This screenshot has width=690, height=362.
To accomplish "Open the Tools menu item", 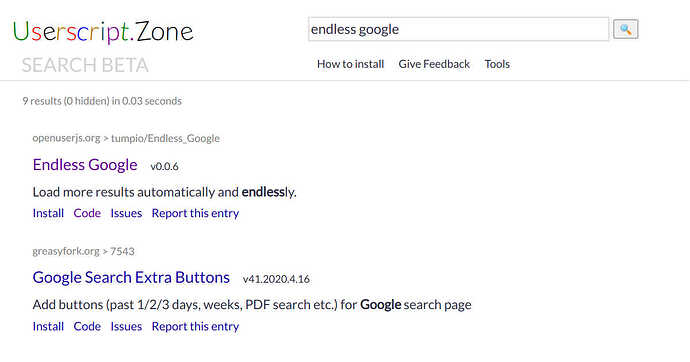I will tap(497, 64).
